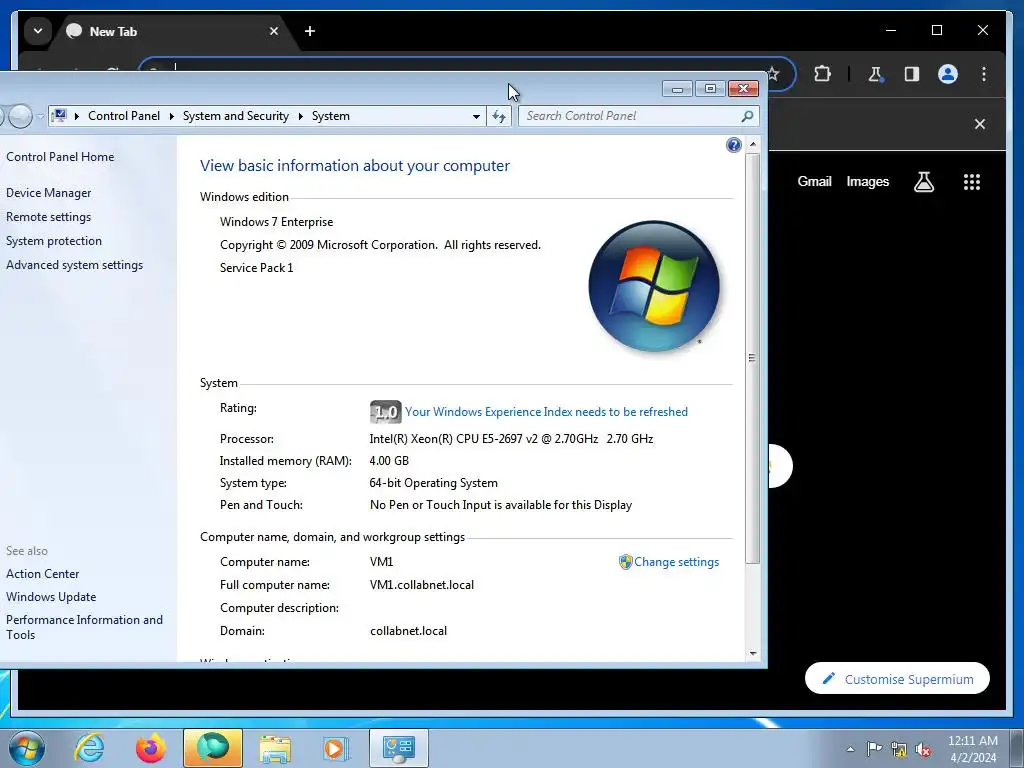Click the Control Panel computer icon in breadcrumb
1024x768 pixels.
tap(59, 116)
